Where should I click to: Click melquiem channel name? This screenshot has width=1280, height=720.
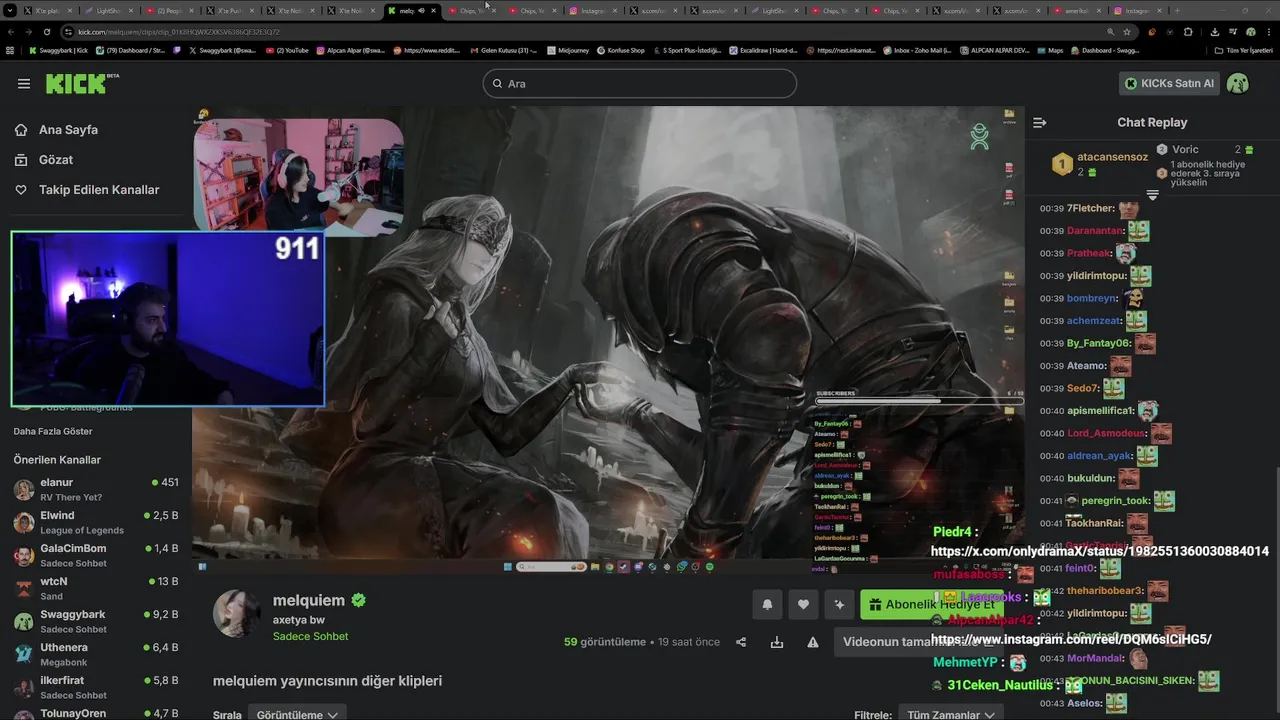click(x=309, y=601)
